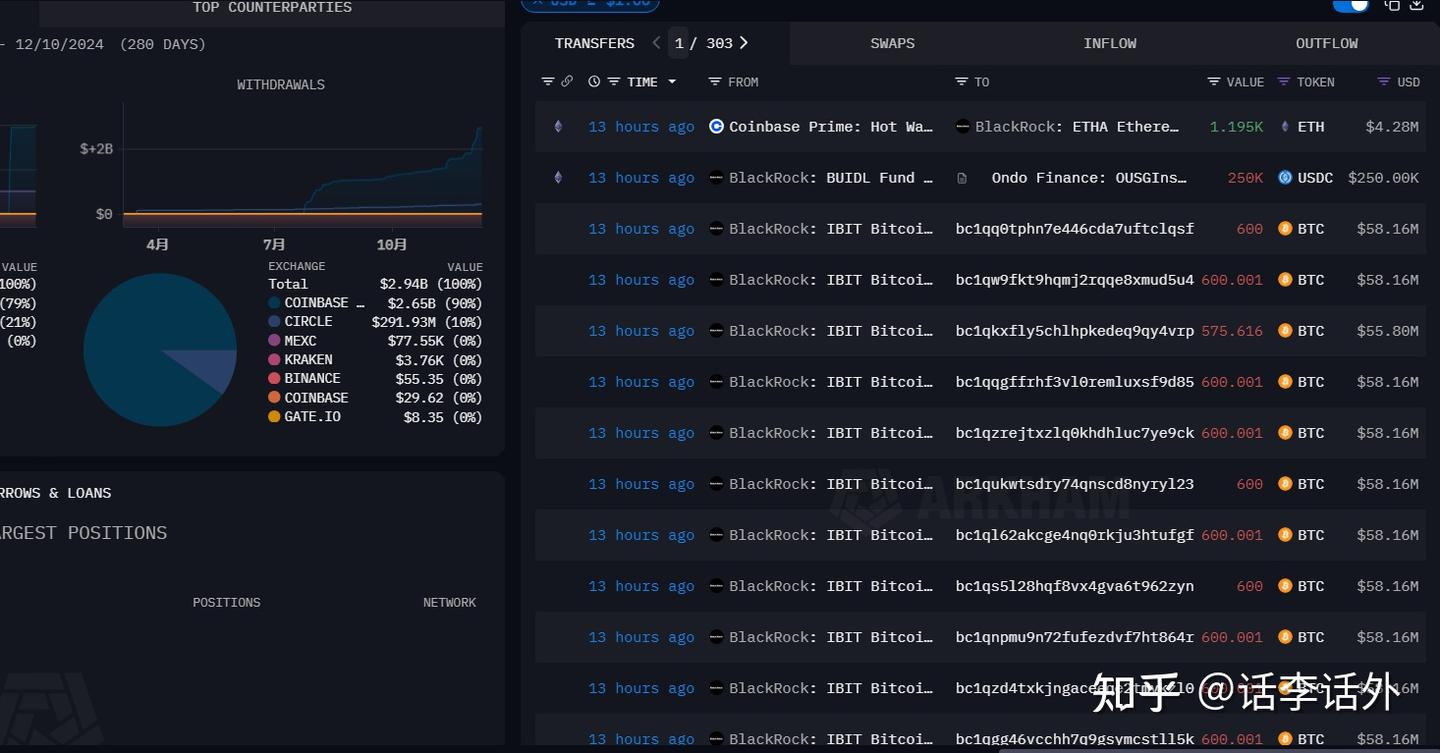Screen dimensions: 1440x753
Task: Open address bc1qw9fkt9hqmj2rqqe8xmud5u4
Action: (x=1075, y=280)
